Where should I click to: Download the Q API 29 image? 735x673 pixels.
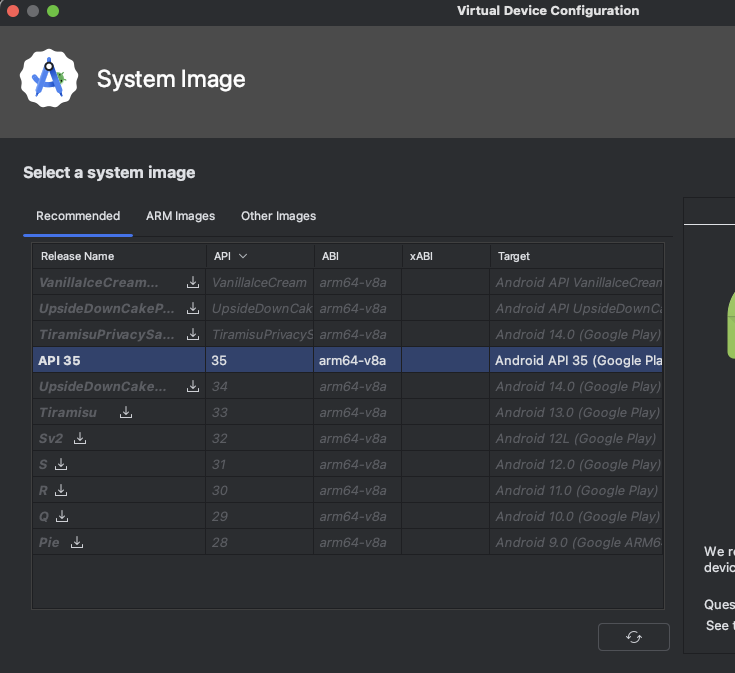pos(62,516)
